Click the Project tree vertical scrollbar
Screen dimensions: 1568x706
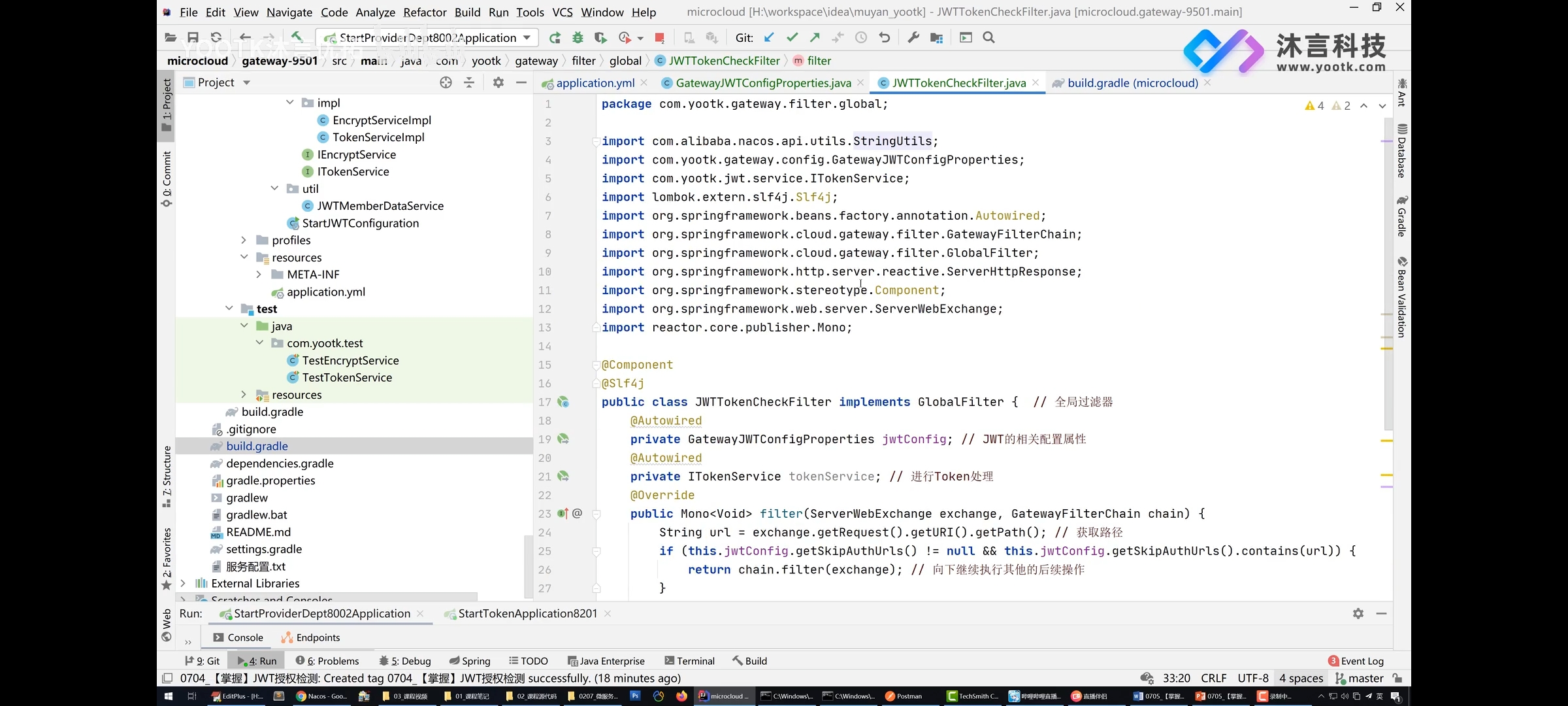528,565
